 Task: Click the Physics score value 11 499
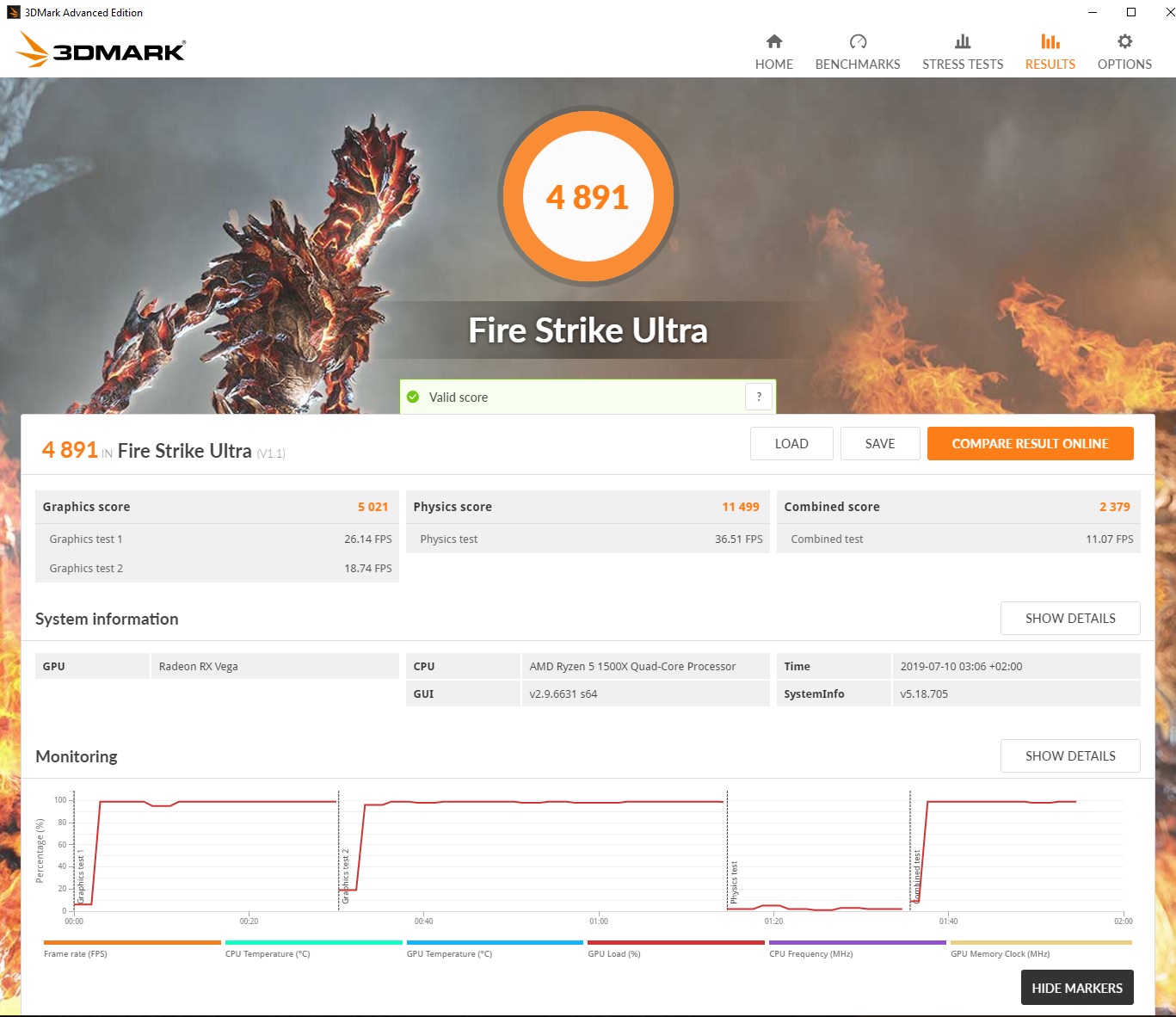coord(741,507)
